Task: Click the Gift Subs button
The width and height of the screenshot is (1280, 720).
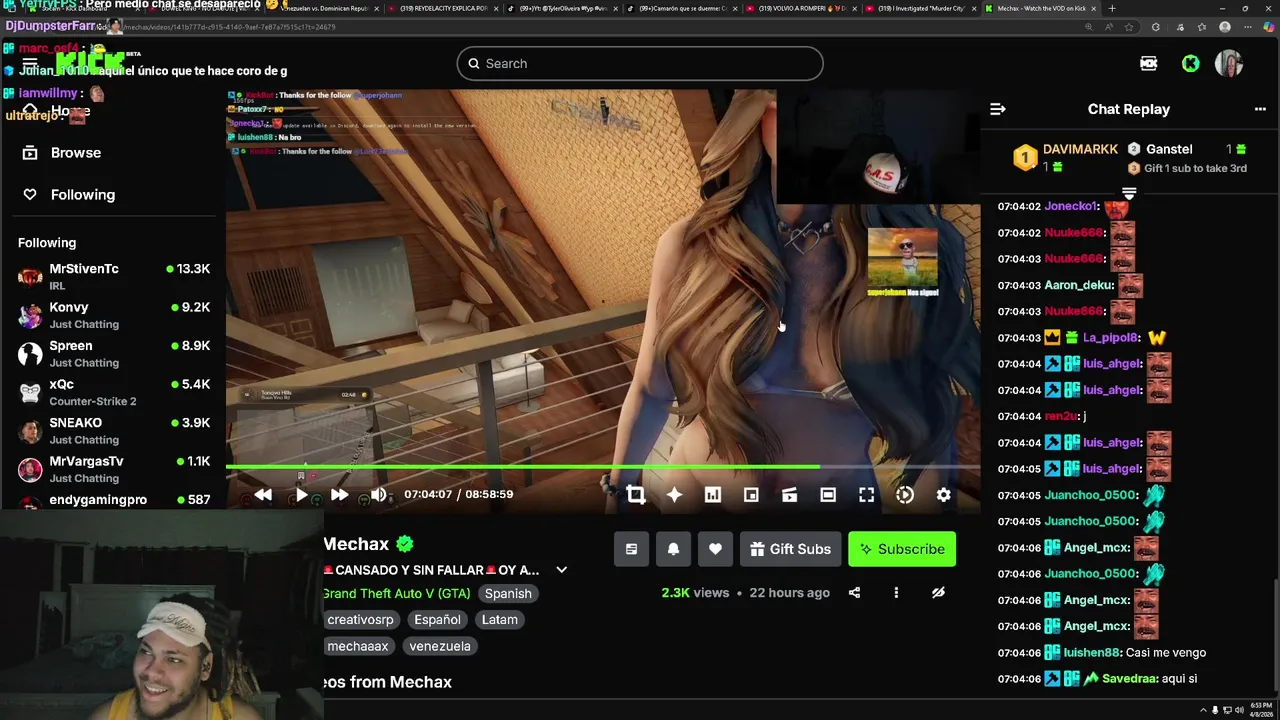Action: [x=790, y=549]
